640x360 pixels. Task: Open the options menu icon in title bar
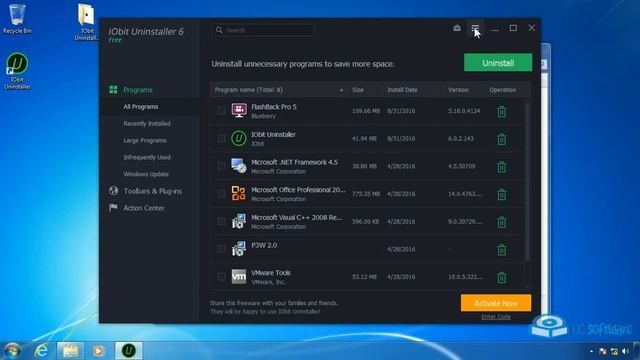[475, 28]
